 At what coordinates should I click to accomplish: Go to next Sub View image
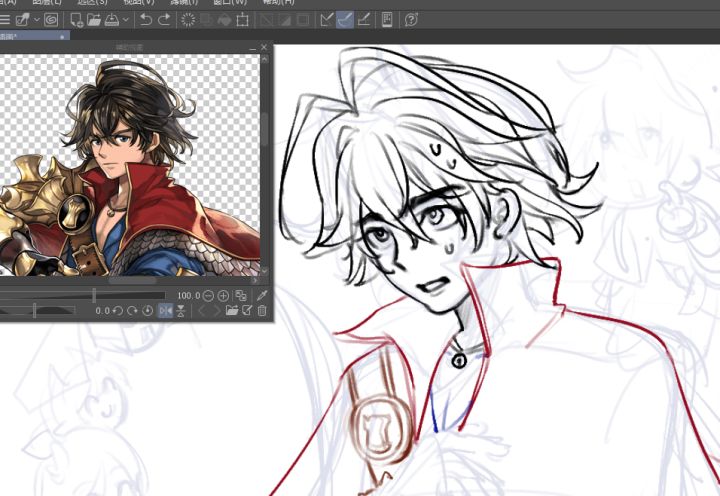point(216,311)
